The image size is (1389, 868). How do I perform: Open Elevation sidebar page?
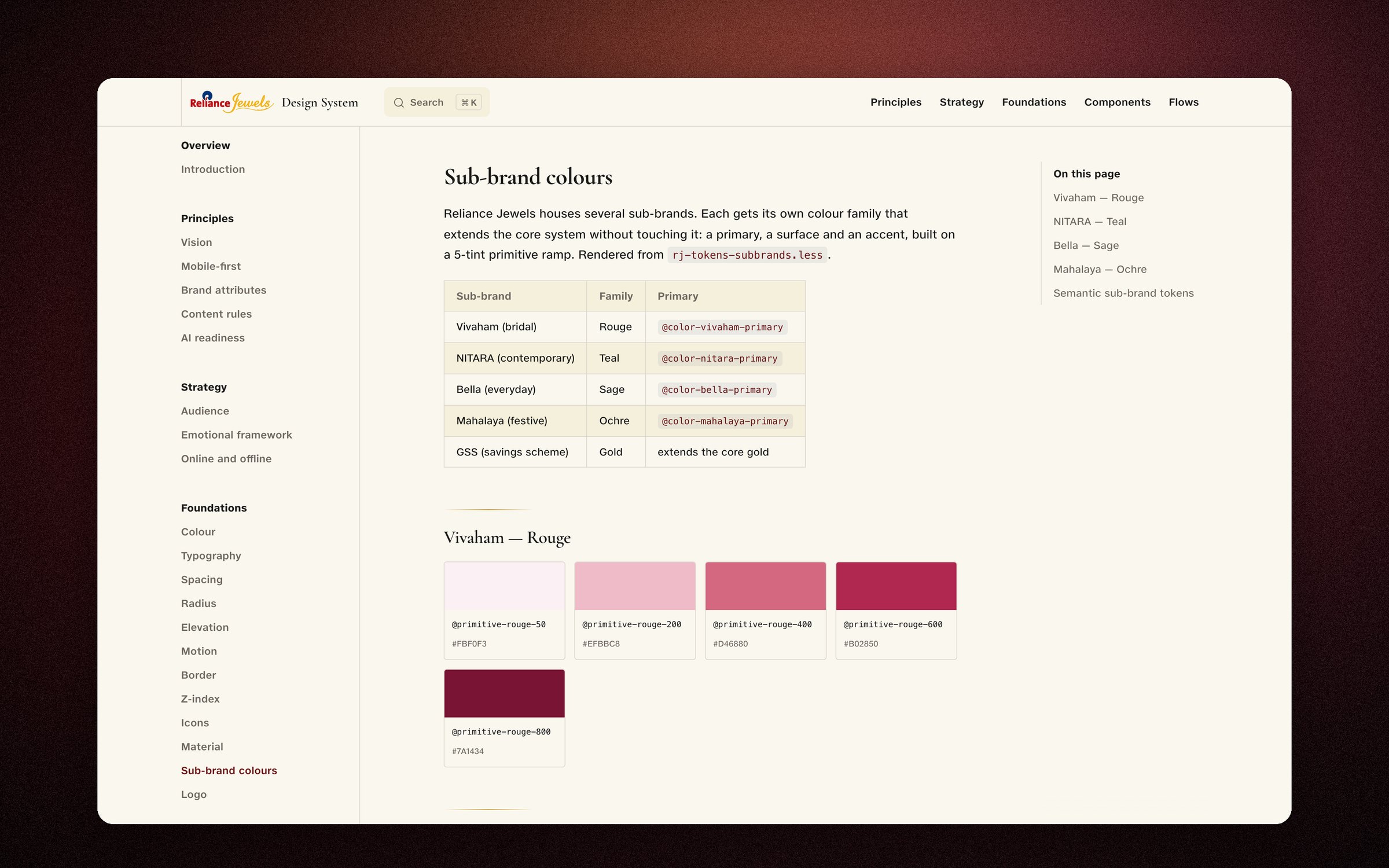pos(204,627)
